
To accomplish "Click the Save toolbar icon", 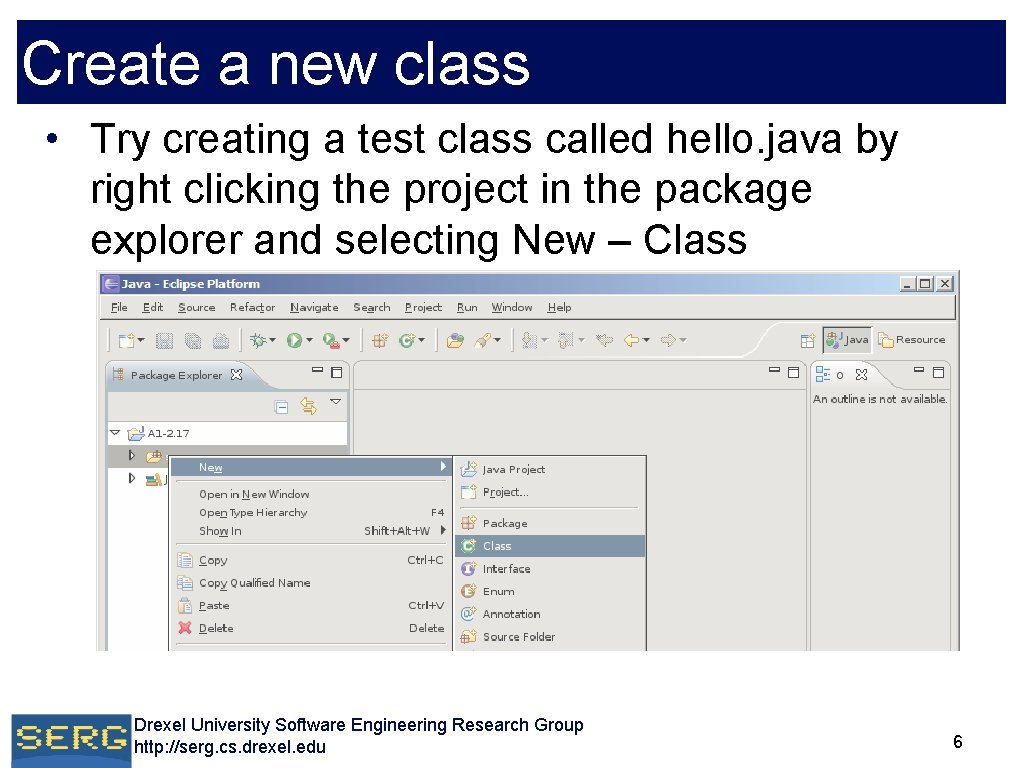I will (x=164, y=340).
